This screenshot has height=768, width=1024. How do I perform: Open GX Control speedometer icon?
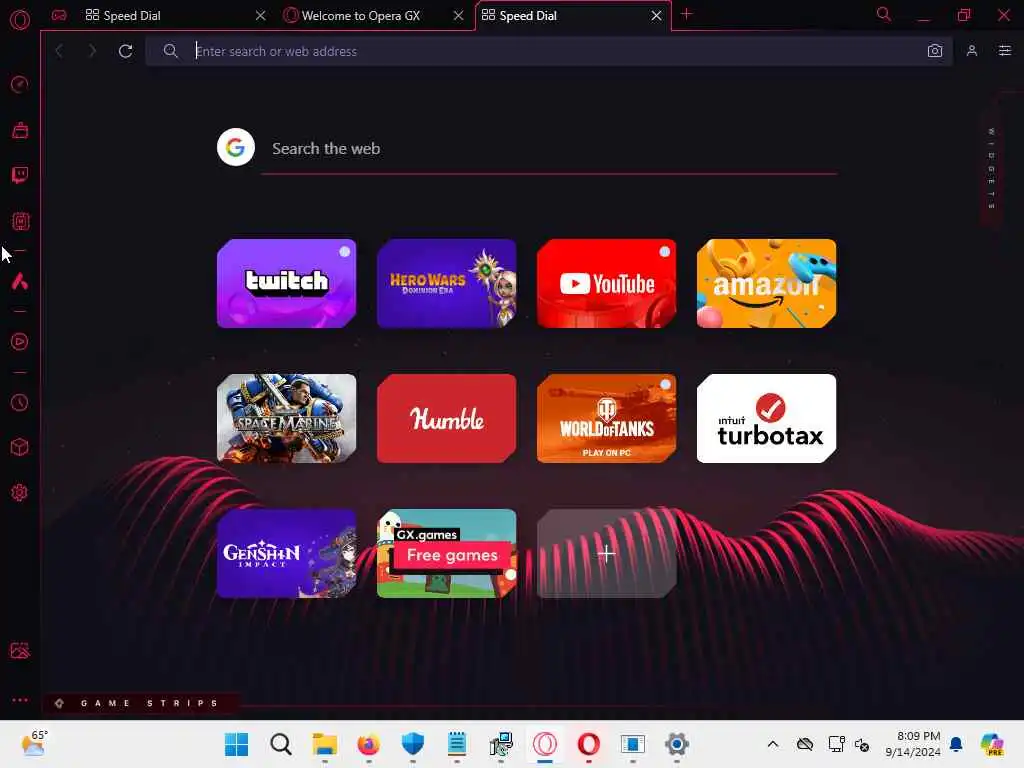pos(20,84)
